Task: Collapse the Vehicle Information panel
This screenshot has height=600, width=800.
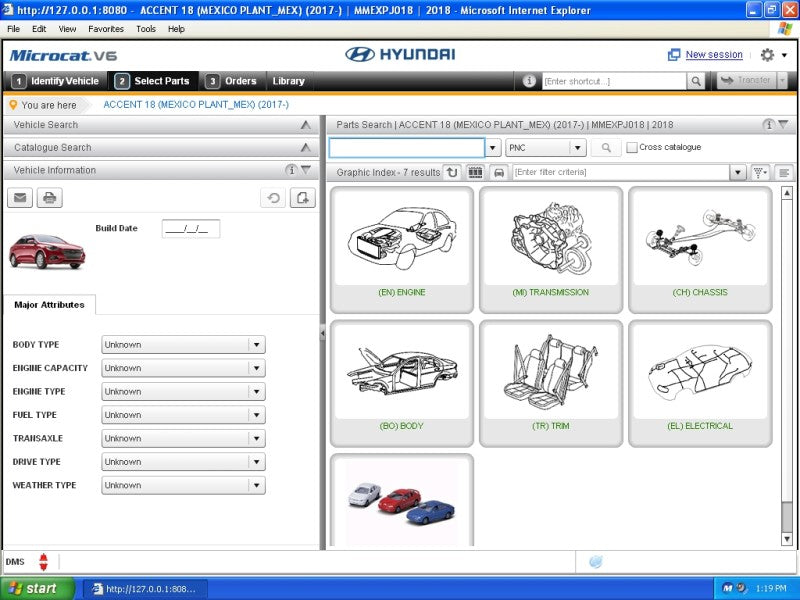Action: (x=305, y=170)
